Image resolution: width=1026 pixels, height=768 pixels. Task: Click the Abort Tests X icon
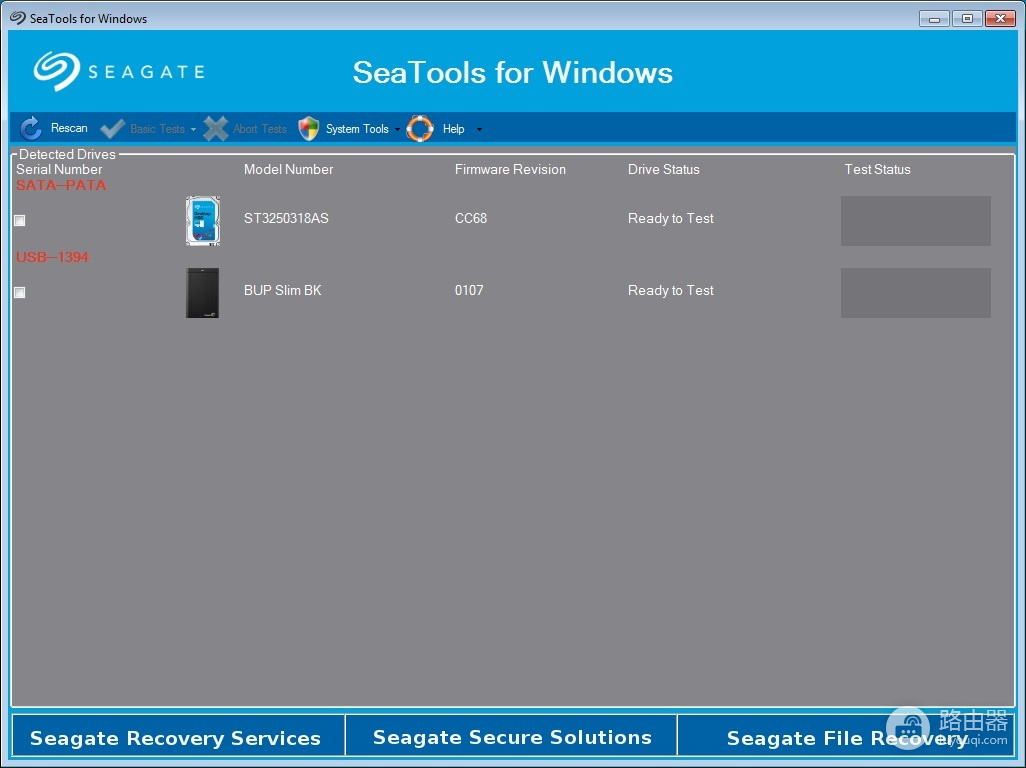(215, 128)
